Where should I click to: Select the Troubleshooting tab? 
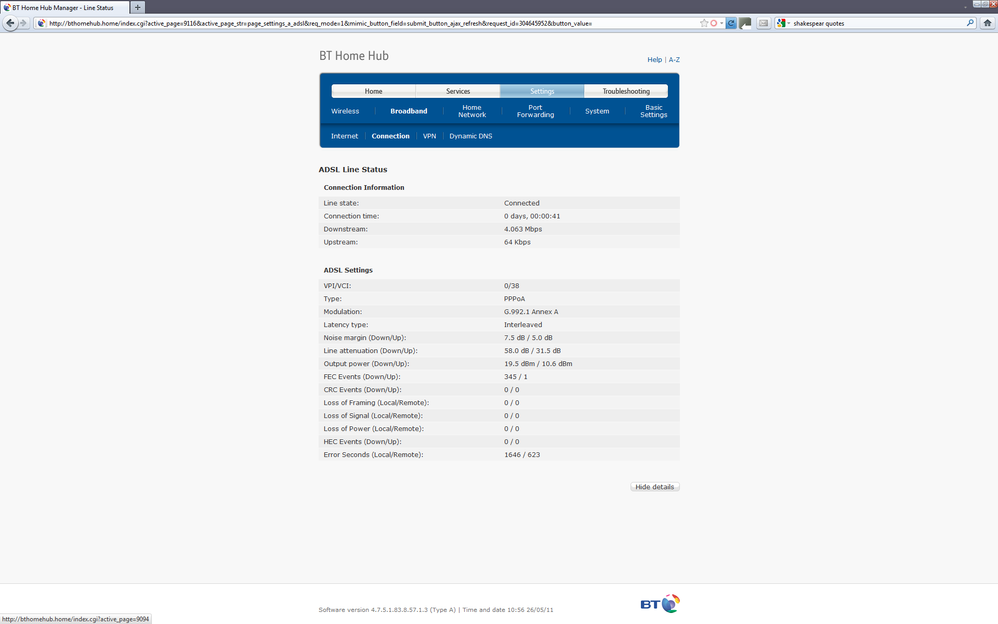point(626,91)
